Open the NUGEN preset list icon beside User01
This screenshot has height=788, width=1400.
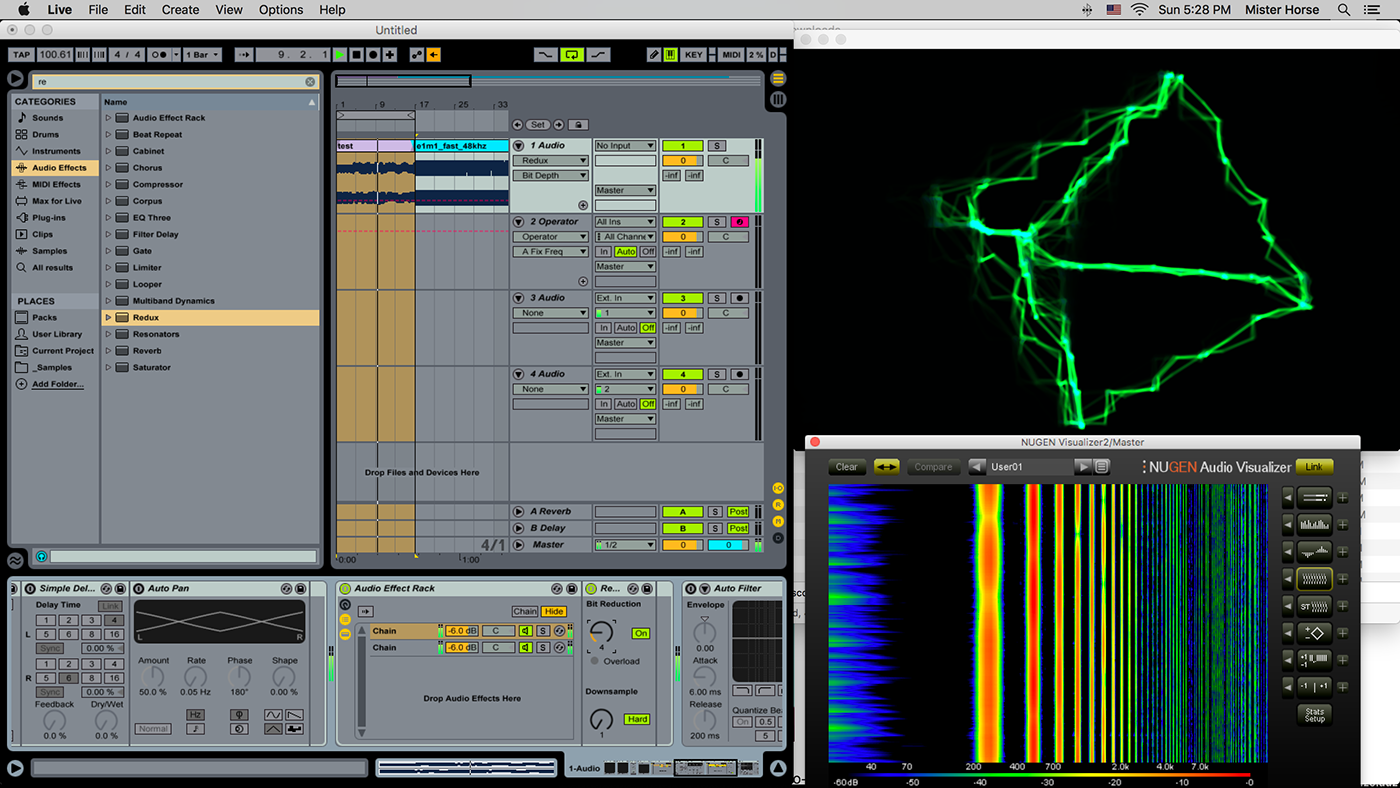coord(1101,467)
